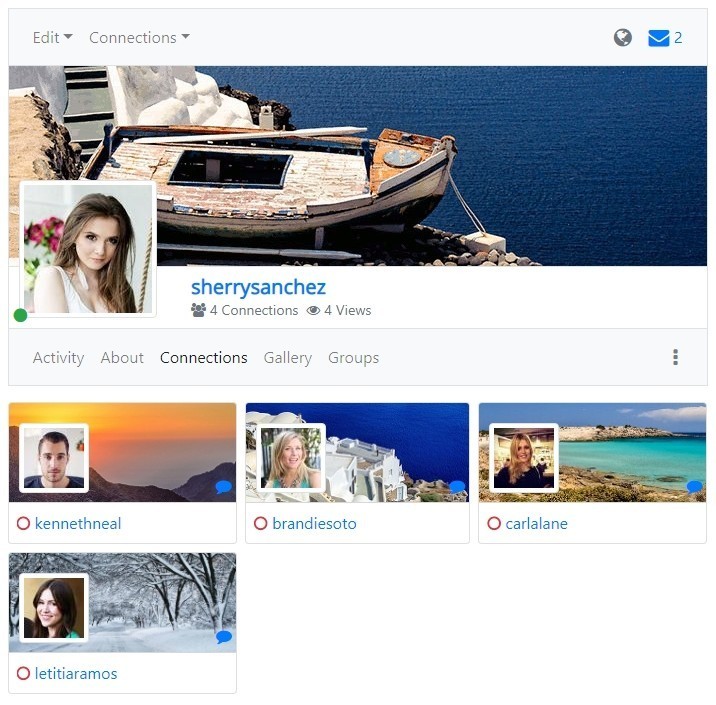Click the chat bubble on letitiaramos's card
Screen dimensions: 716x705
point(223,637)
